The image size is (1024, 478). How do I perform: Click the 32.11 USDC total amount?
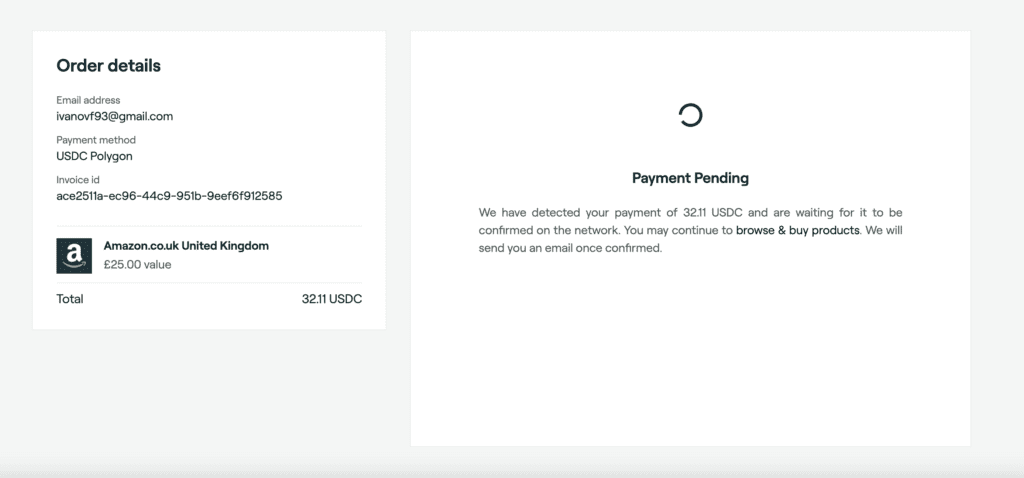[332, 299]
